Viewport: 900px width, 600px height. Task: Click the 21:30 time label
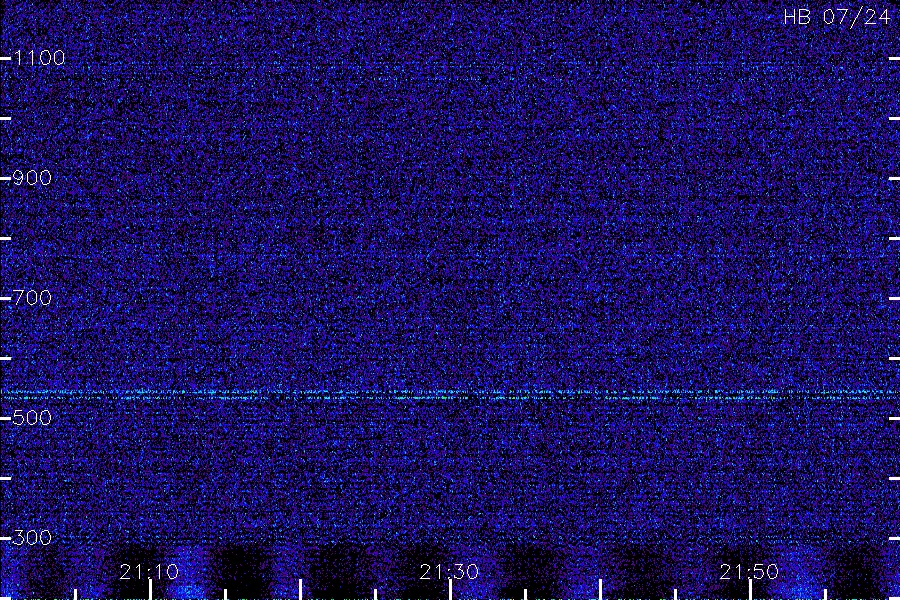449,572
